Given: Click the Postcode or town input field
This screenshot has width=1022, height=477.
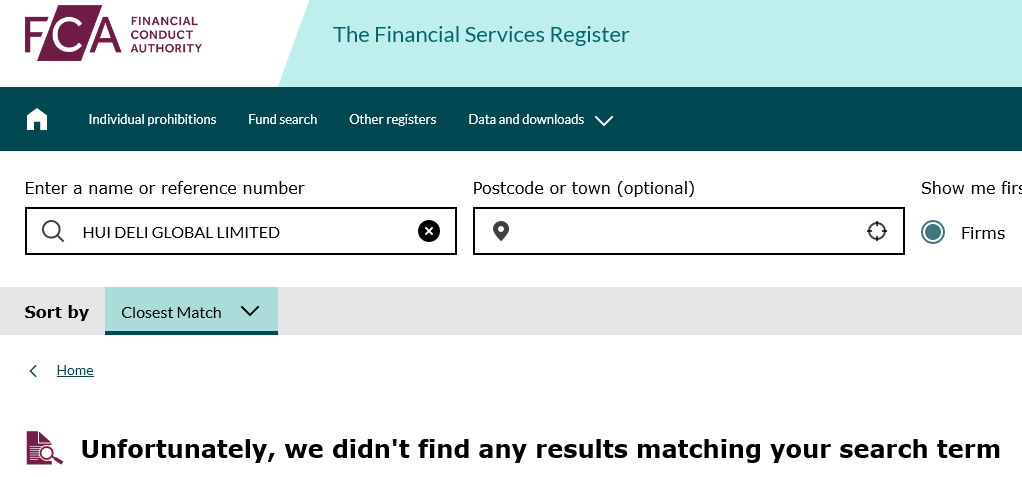Looking at the screenshot, I should tap(688, 231).
